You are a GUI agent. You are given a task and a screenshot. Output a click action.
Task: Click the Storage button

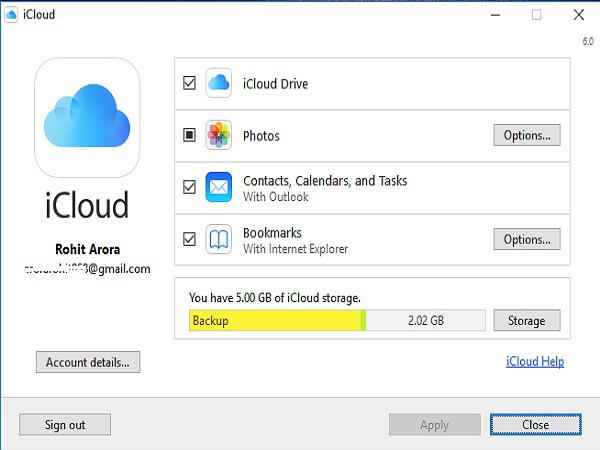coord(526,320)
